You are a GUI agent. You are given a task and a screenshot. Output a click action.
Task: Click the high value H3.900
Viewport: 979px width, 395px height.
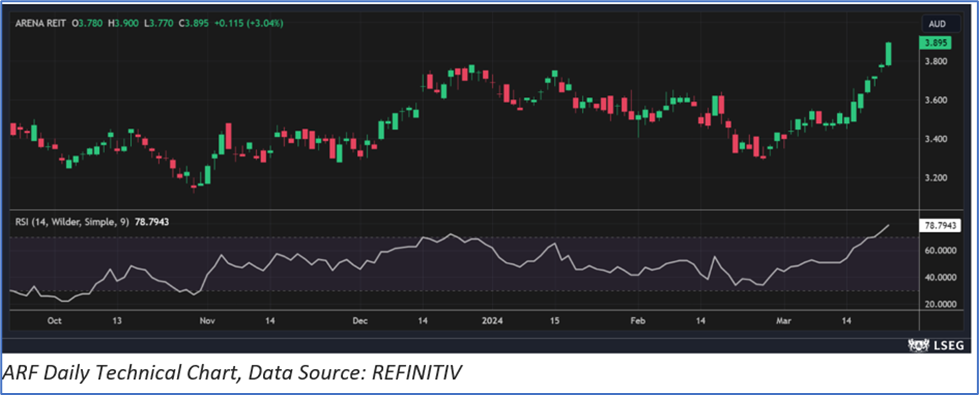(x=122, y=23)
